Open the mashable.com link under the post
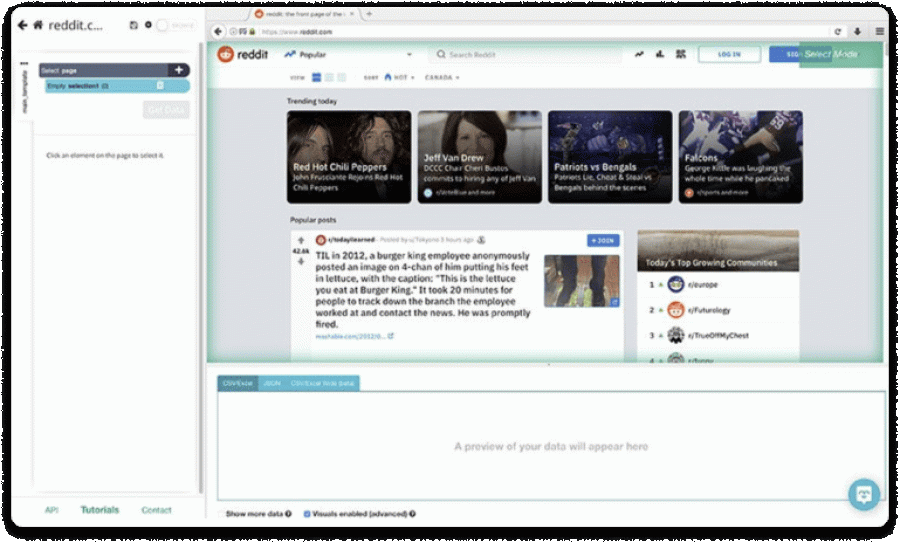This screenshot has width=900, height=543. tap(354, 336)
